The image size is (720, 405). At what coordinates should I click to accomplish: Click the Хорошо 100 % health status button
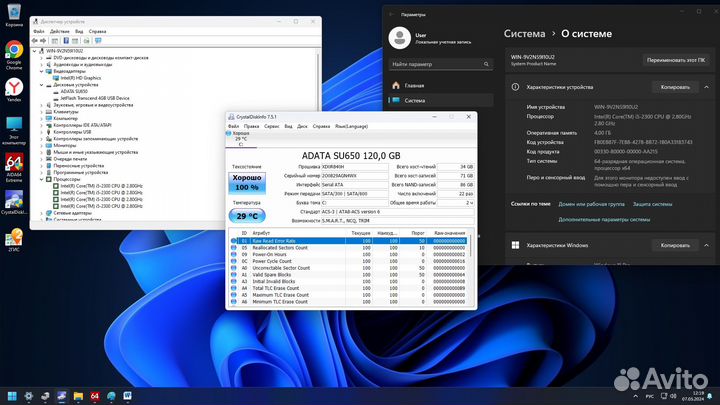tap(247, 182)
